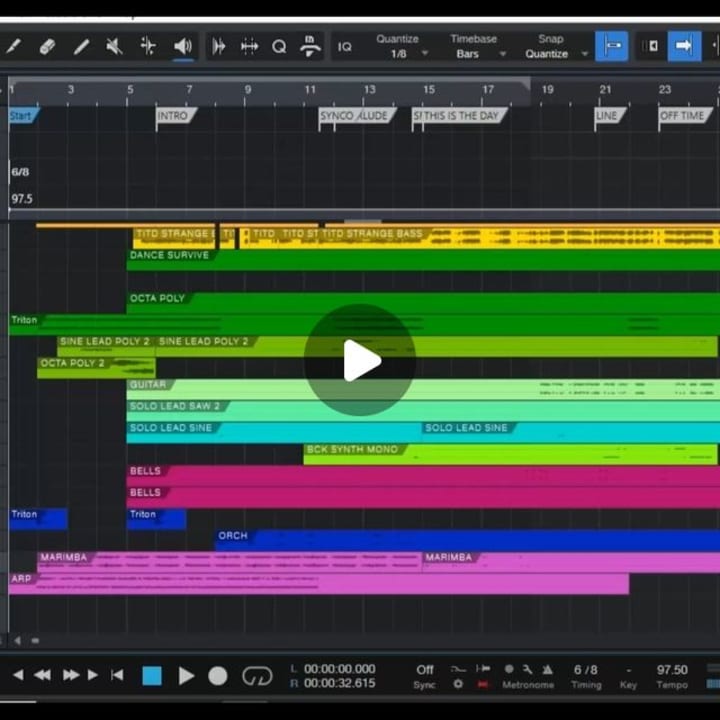Click the blue Stop button

point(152,676)
